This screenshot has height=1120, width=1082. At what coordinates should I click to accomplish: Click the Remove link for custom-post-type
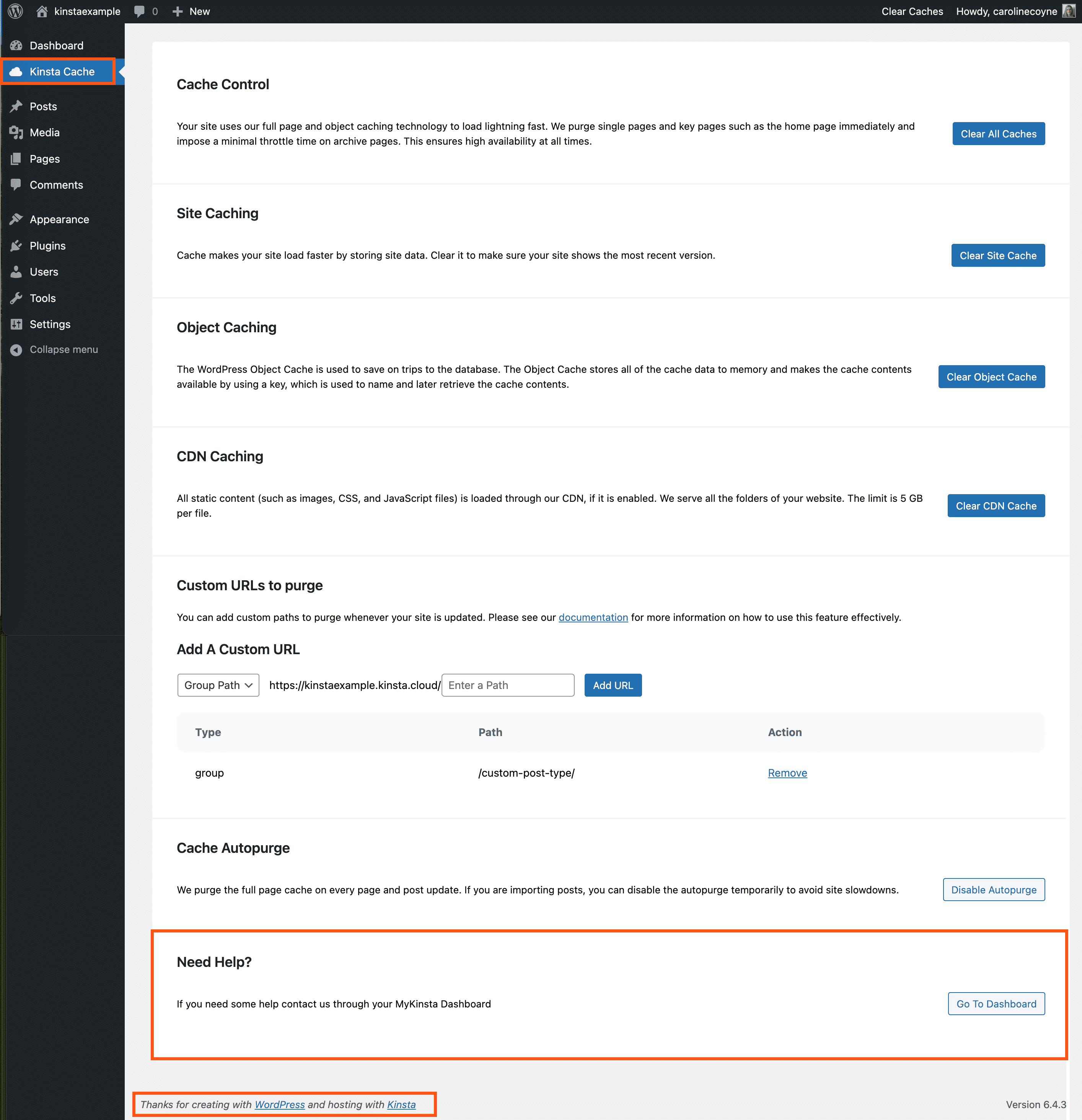click(787, 772)
